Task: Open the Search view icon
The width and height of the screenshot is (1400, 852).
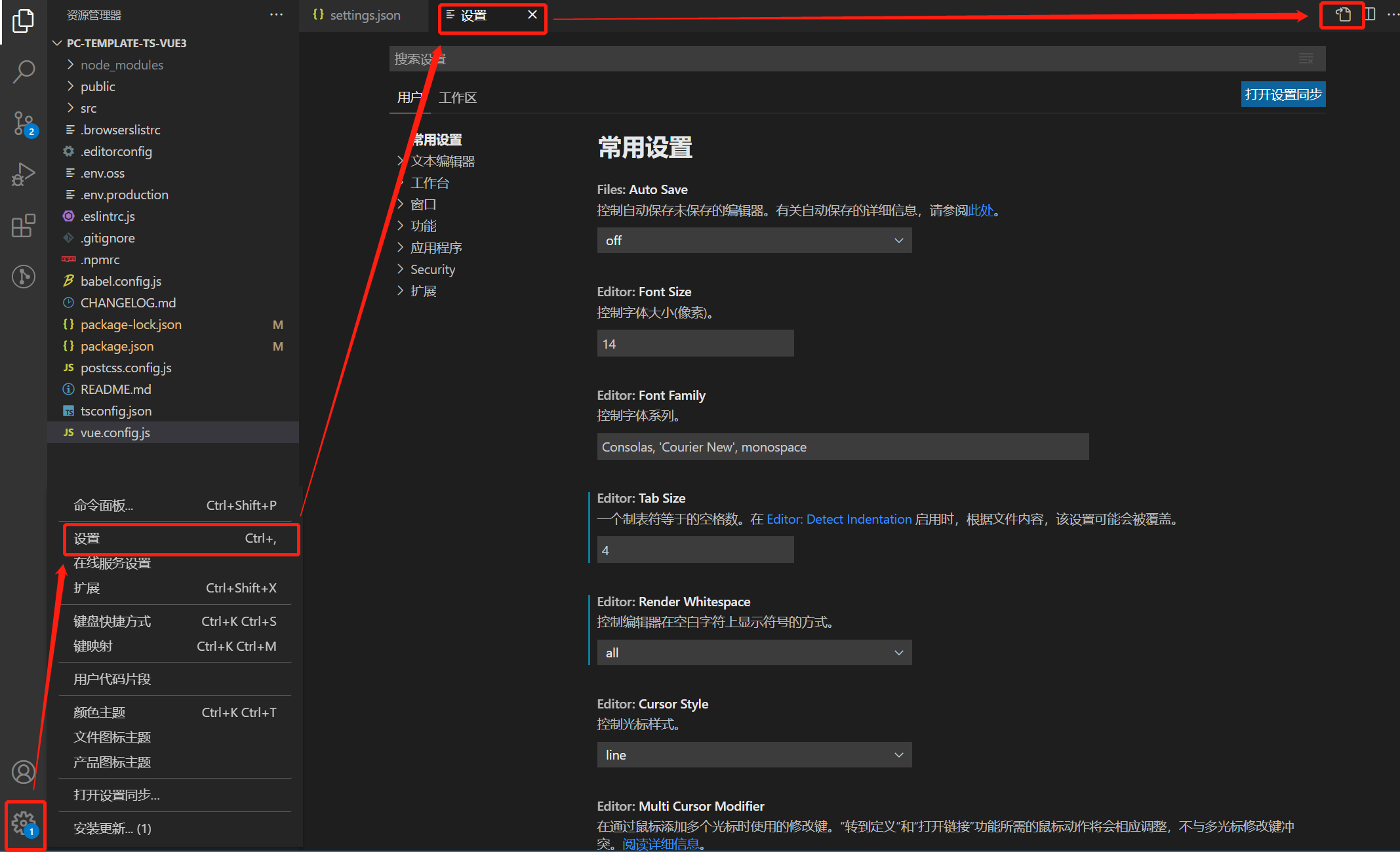Action: [x=23, y=71]
